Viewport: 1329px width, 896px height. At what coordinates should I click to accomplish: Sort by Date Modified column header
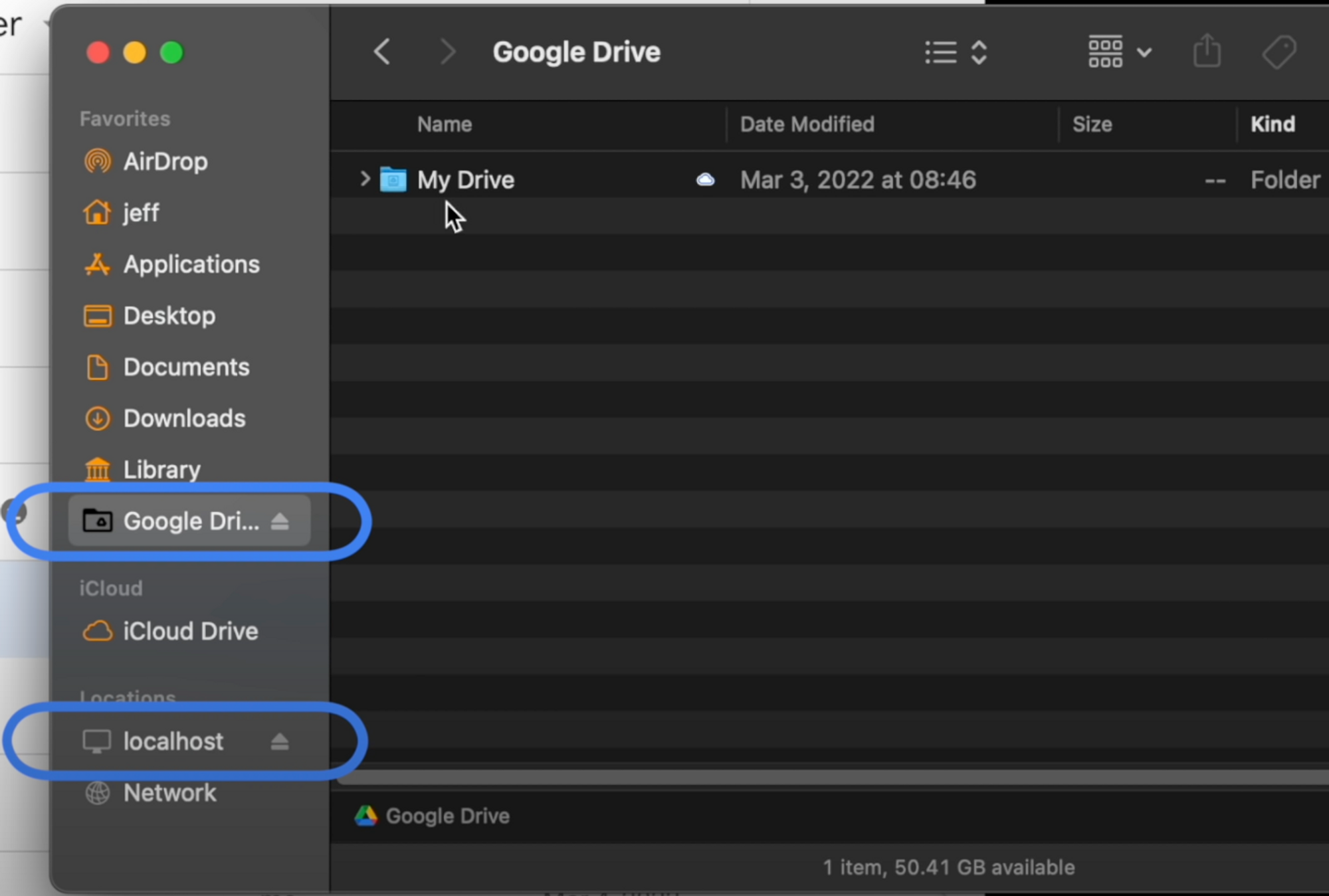(x=807, y=124)
